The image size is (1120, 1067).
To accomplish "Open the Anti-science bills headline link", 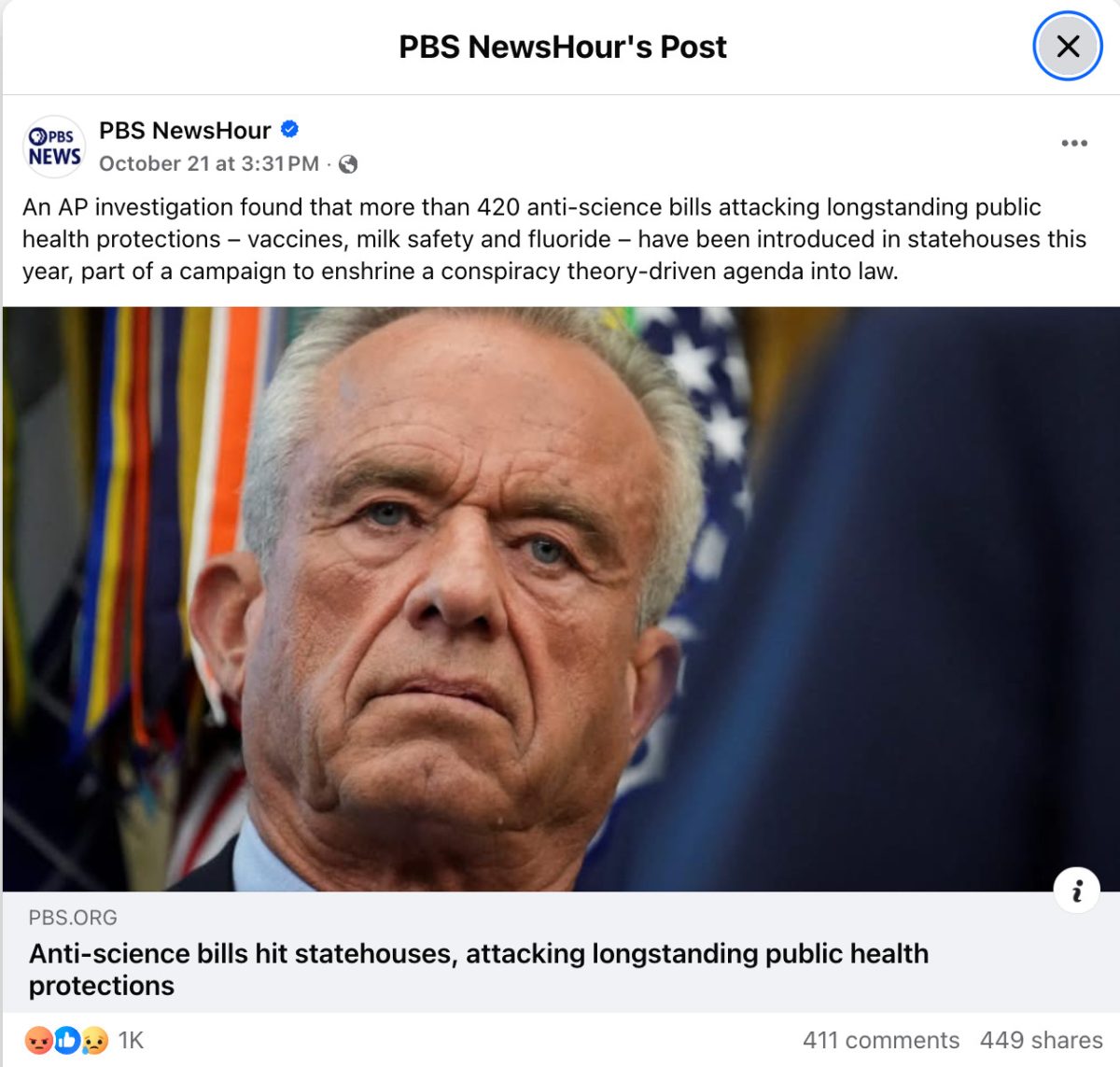I will [x=479, y=969].
